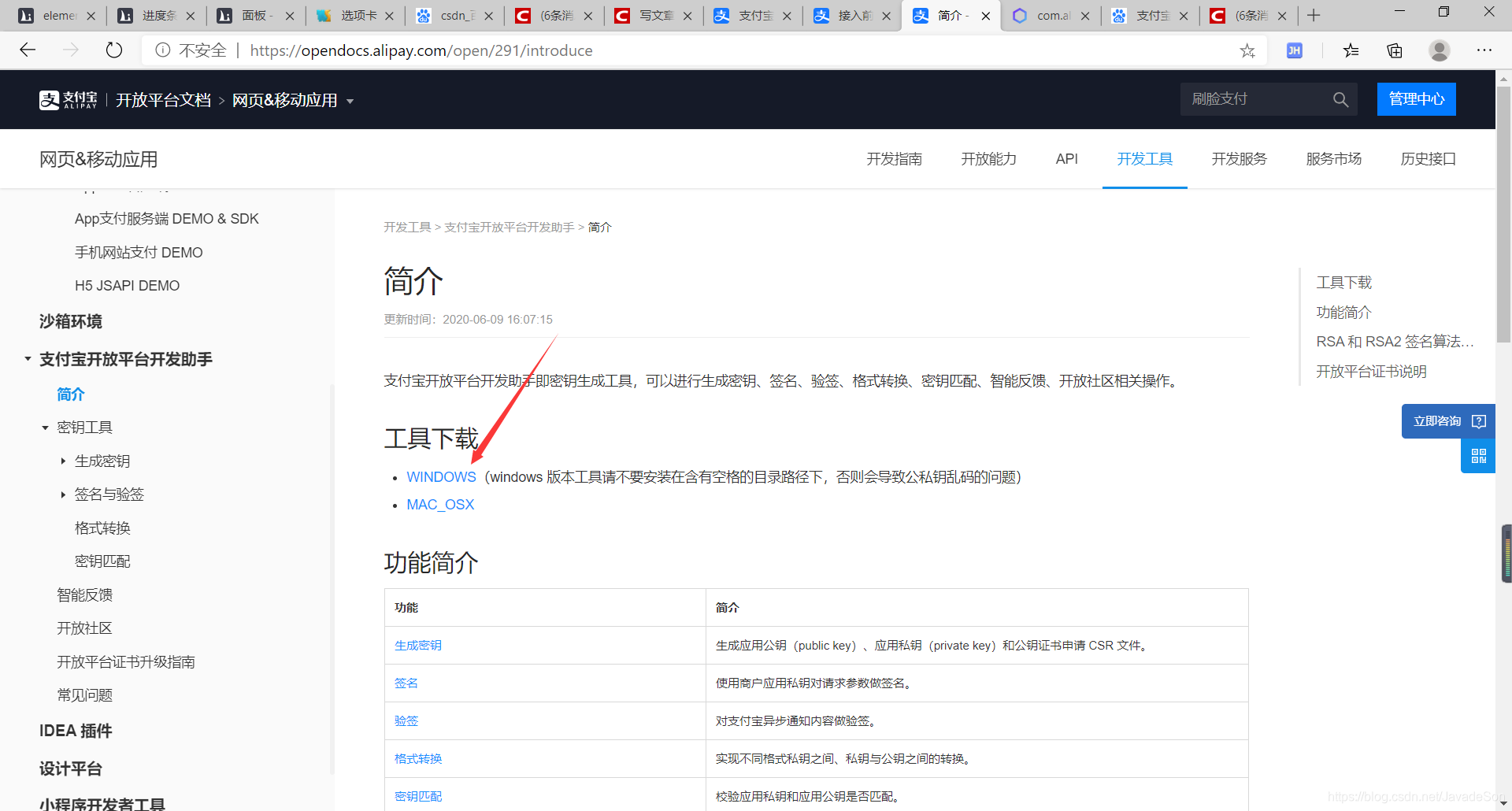Open the JH browser extension icon
The width and height of the screenshot is (1512, 811).
tap(1295, 50)
